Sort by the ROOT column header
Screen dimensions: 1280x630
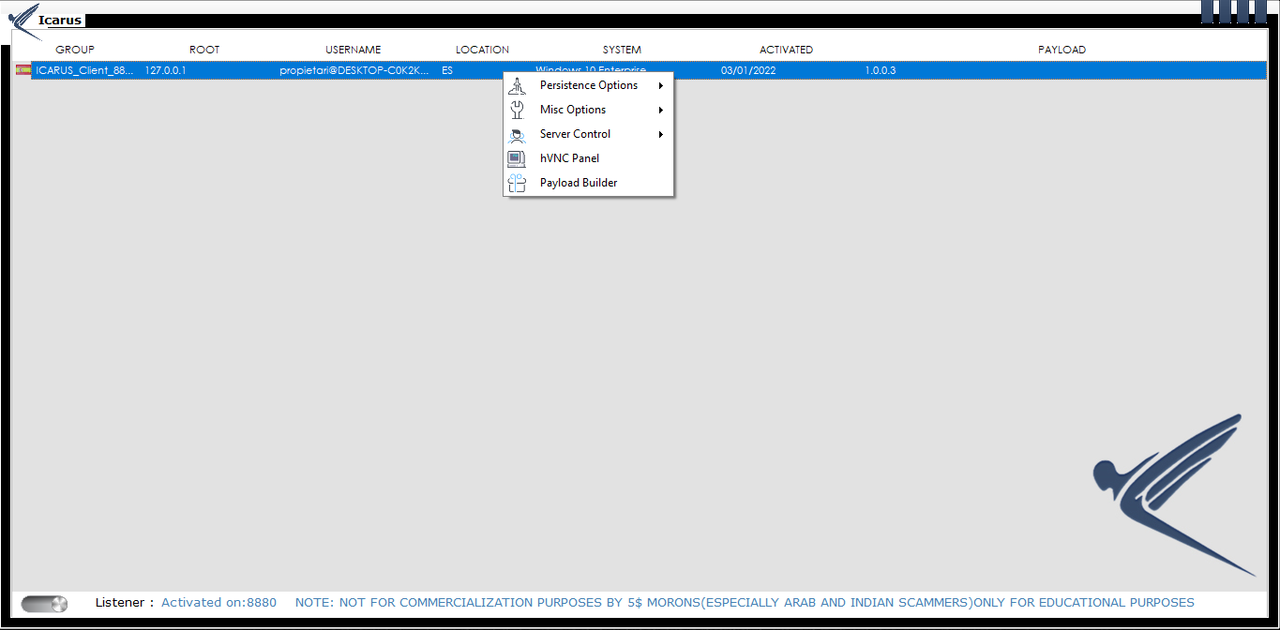click(204, 50)
